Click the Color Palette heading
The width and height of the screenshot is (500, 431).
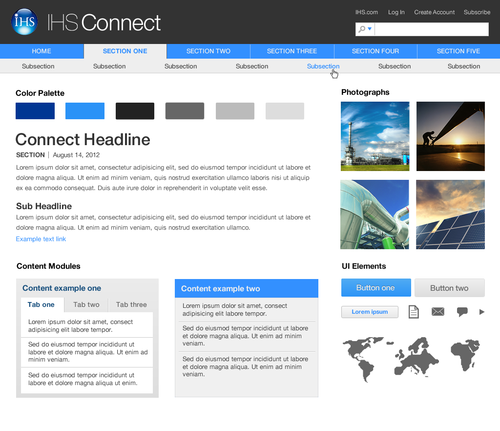tap(40, 93)
